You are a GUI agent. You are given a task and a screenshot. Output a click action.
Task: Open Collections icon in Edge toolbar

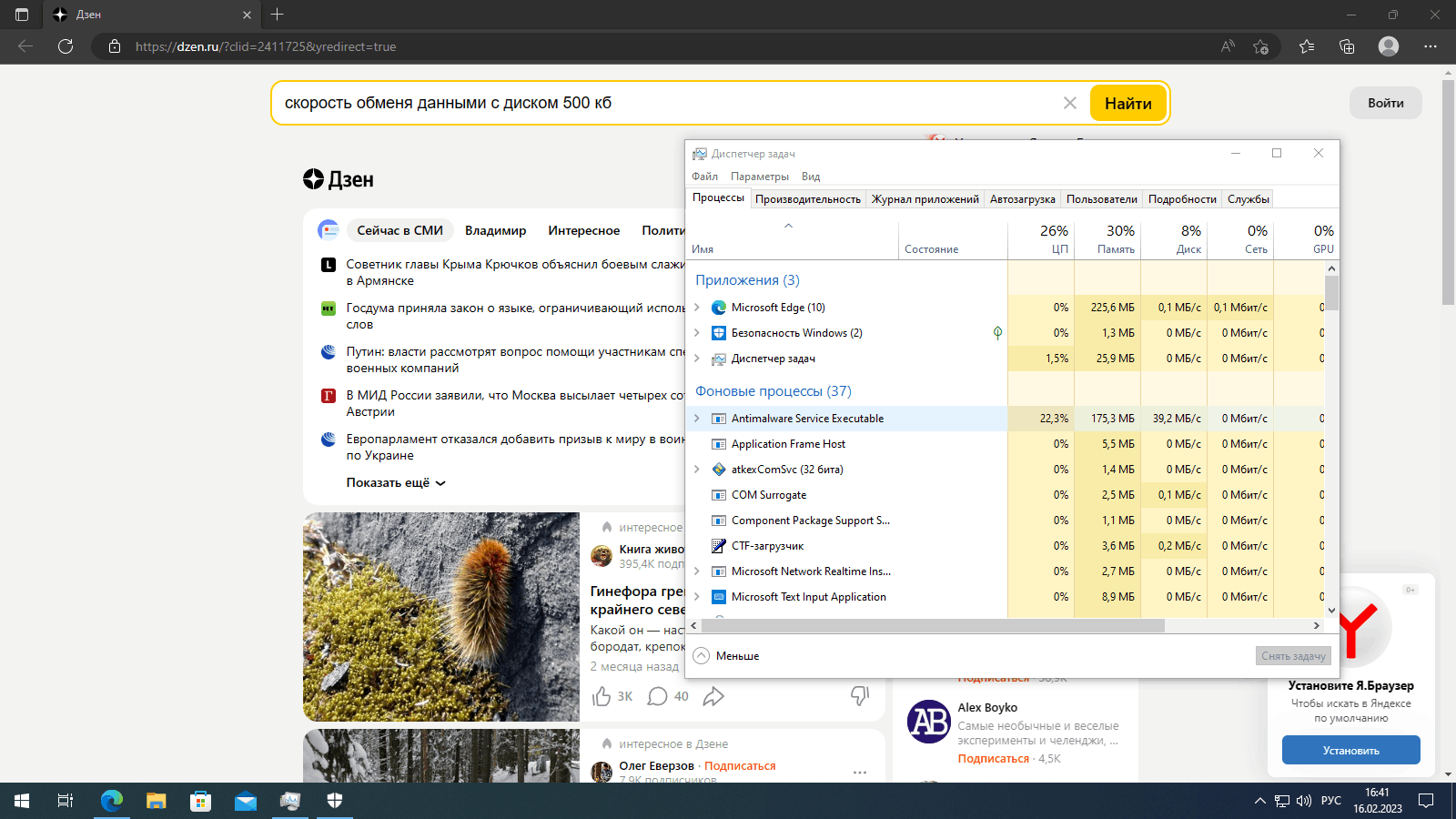tap(1347, 46)
